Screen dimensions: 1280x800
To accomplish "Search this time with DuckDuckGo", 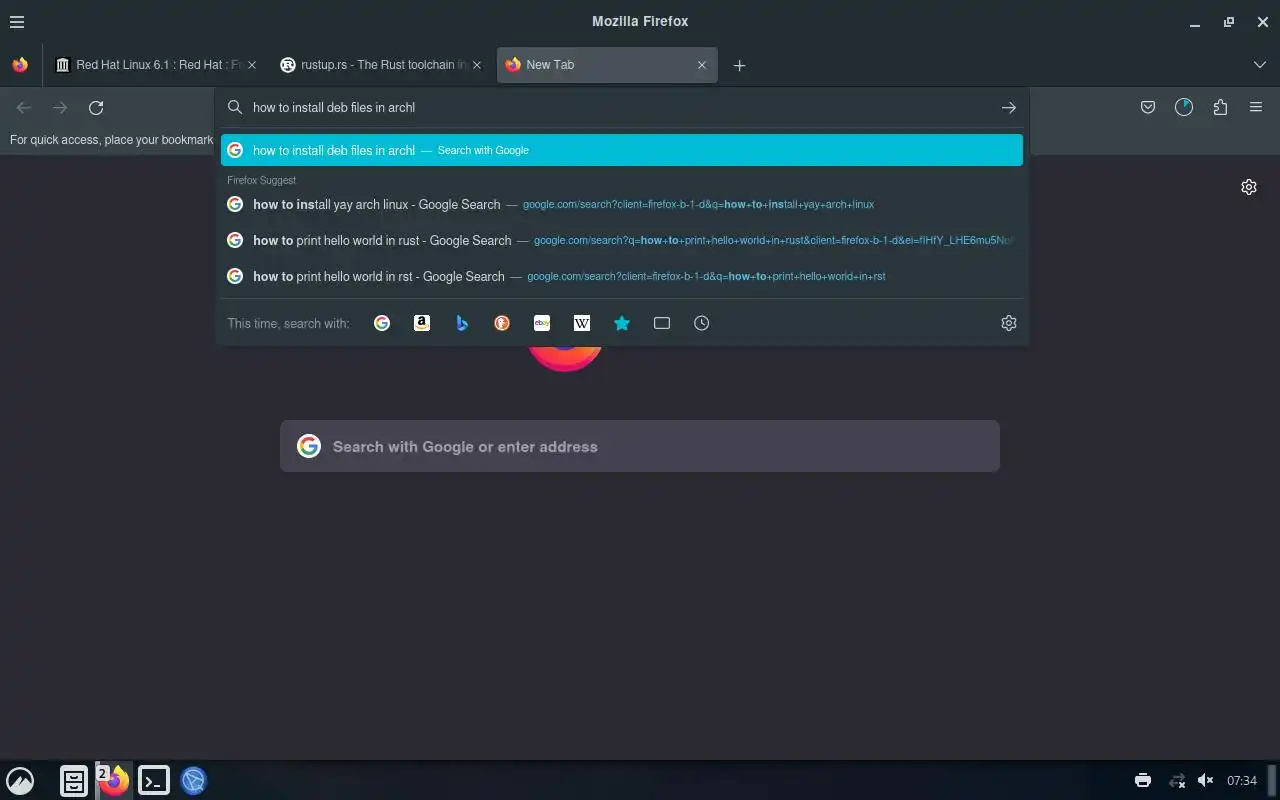I will pos(502,323).
